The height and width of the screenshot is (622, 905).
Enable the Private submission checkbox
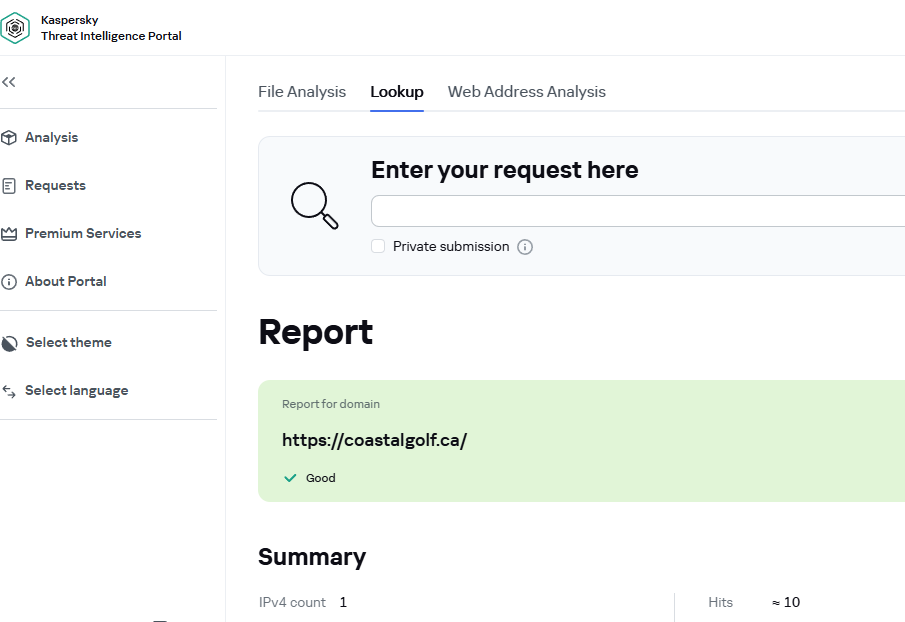(378, 246)
